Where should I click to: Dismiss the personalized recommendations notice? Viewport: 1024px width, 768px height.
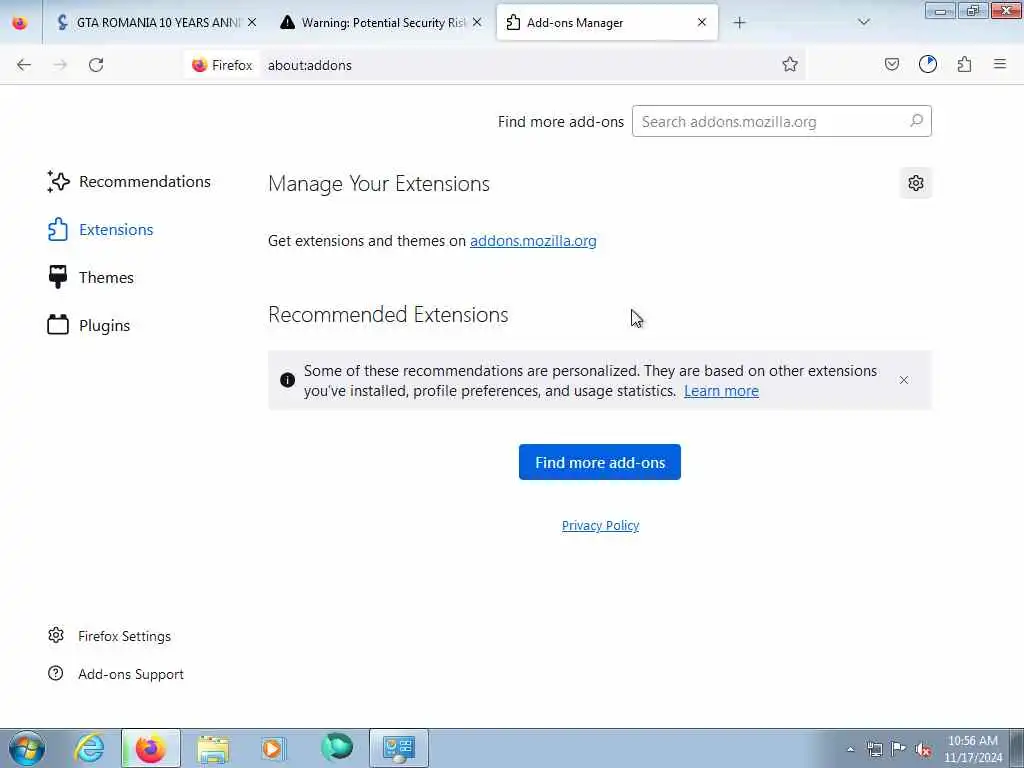coord(904,380)
